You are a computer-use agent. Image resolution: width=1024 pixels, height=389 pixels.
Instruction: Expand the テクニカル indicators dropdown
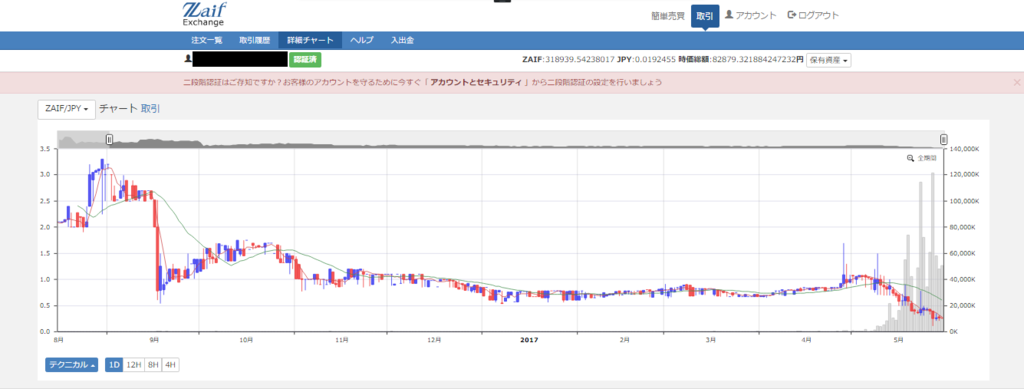pos(72,365)
